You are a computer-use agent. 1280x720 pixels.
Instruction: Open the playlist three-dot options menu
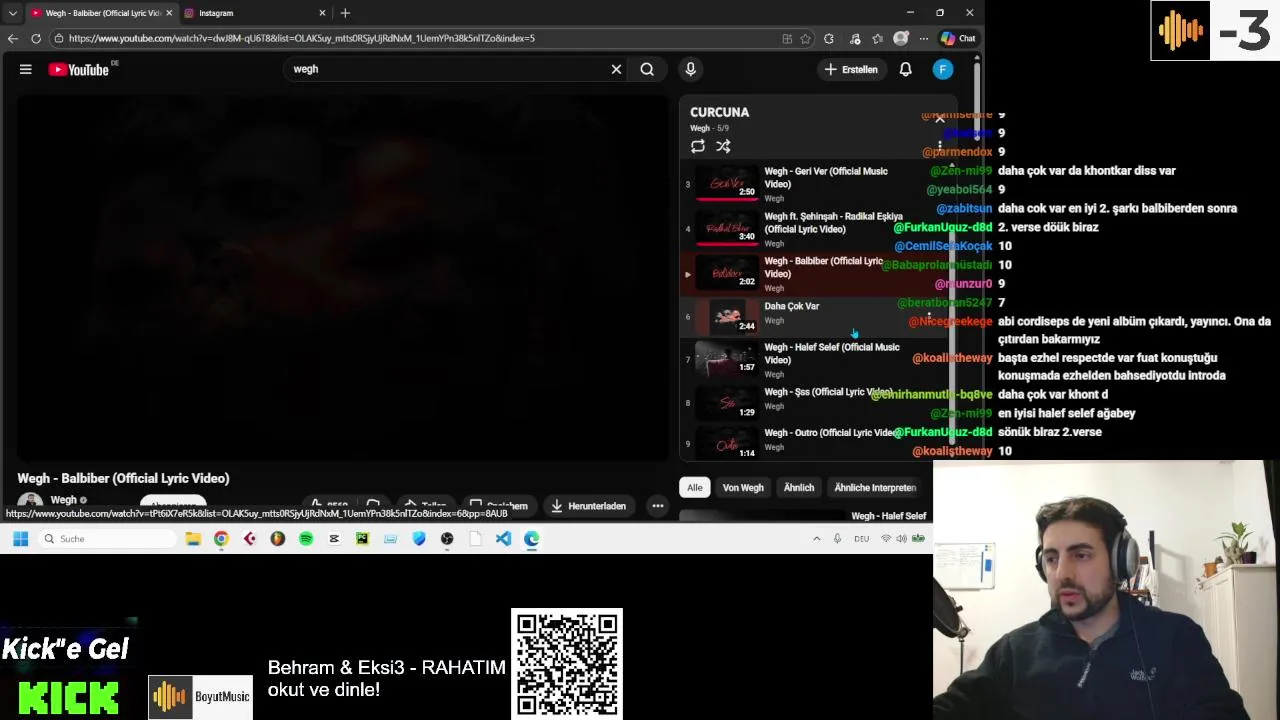(x=940, y=145)
